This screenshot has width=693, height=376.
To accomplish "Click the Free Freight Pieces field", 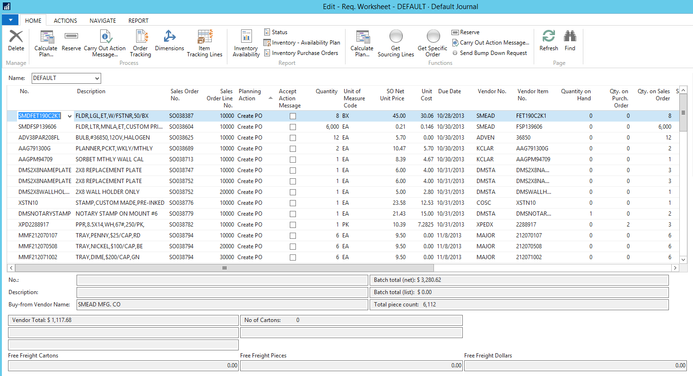I will 351,365.
